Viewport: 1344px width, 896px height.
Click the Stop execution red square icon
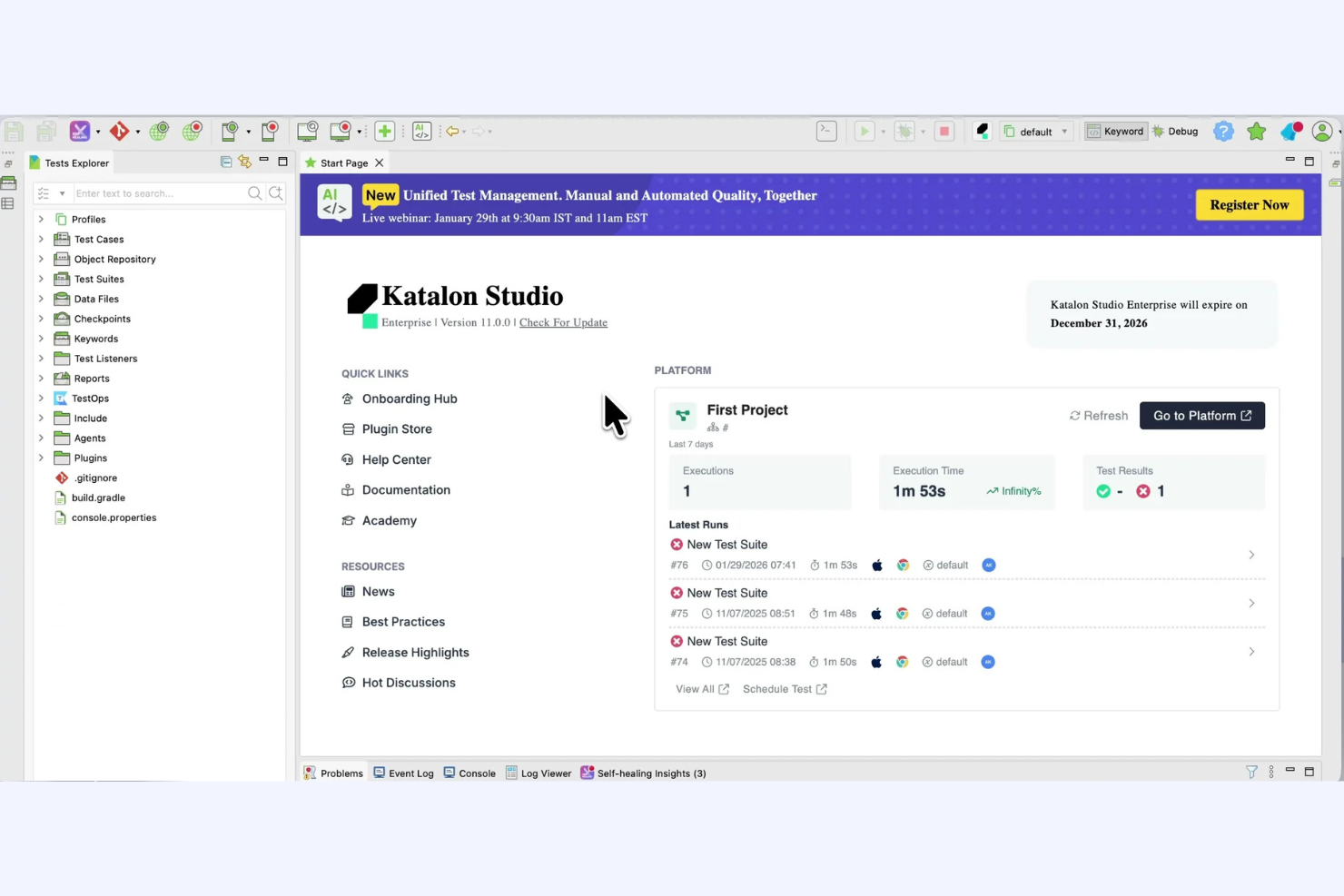[944, 131]
